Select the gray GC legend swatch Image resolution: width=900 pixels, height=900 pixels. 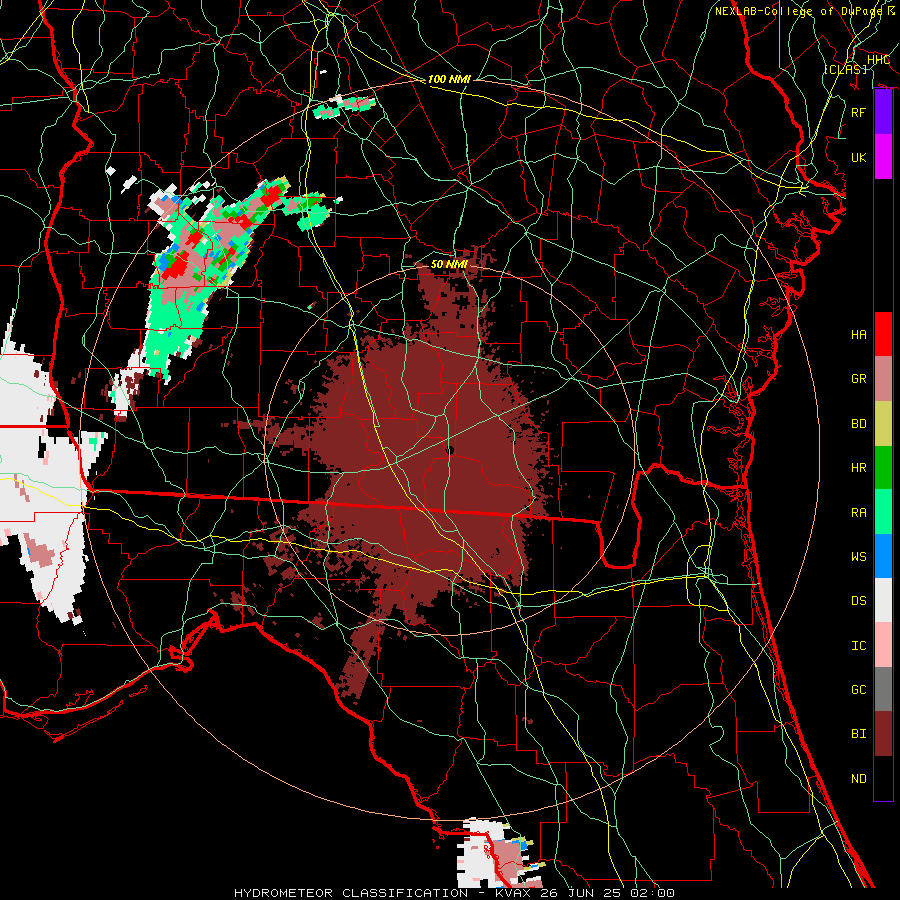[883, 689]
